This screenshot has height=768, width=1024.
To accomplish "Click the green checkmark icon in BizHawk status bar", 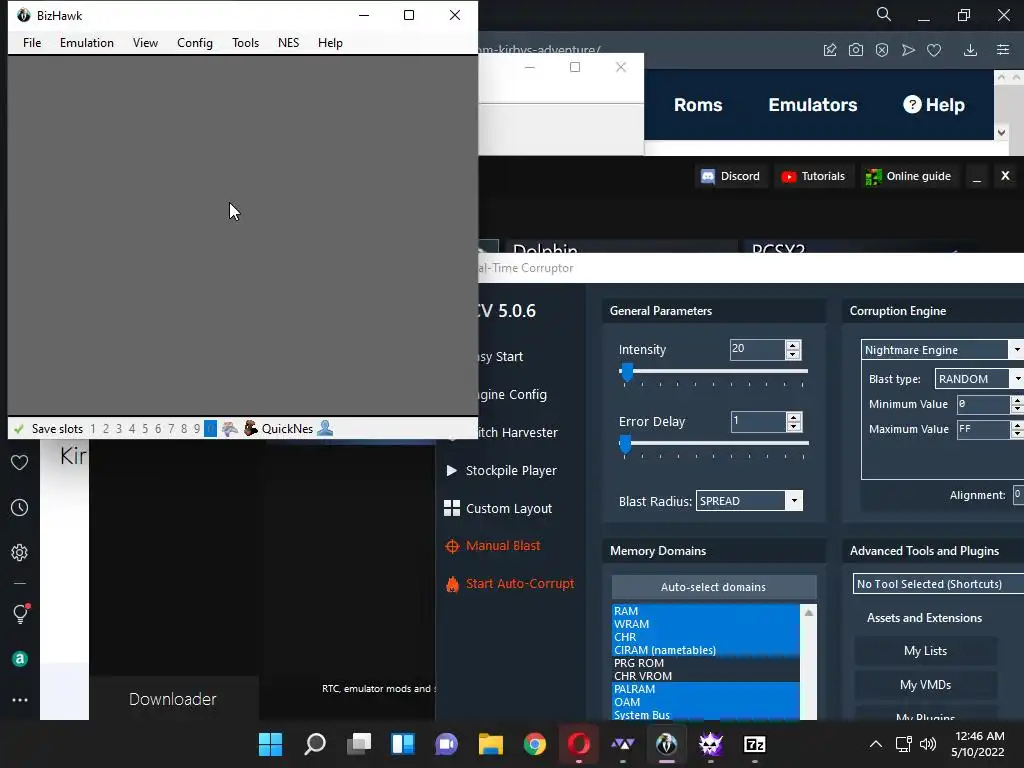I will tap(19, 429).
